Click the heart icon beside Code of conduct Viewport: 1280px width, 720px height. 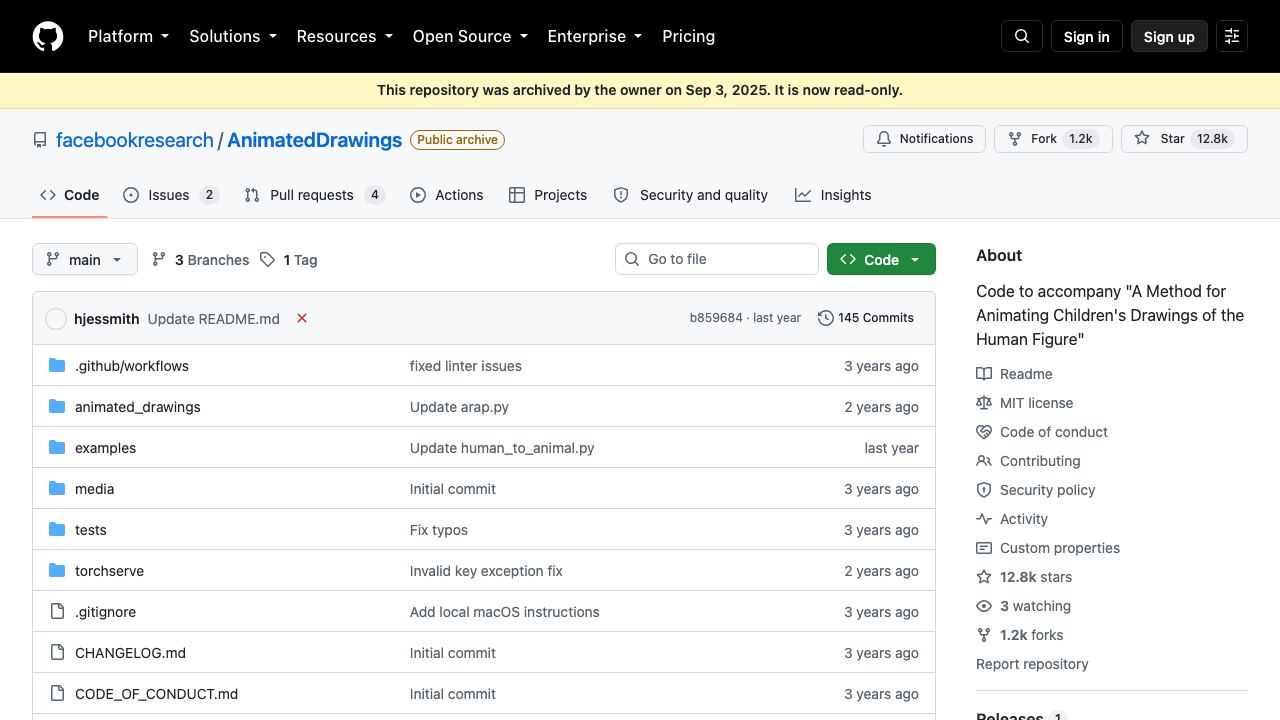click(984, 432)
